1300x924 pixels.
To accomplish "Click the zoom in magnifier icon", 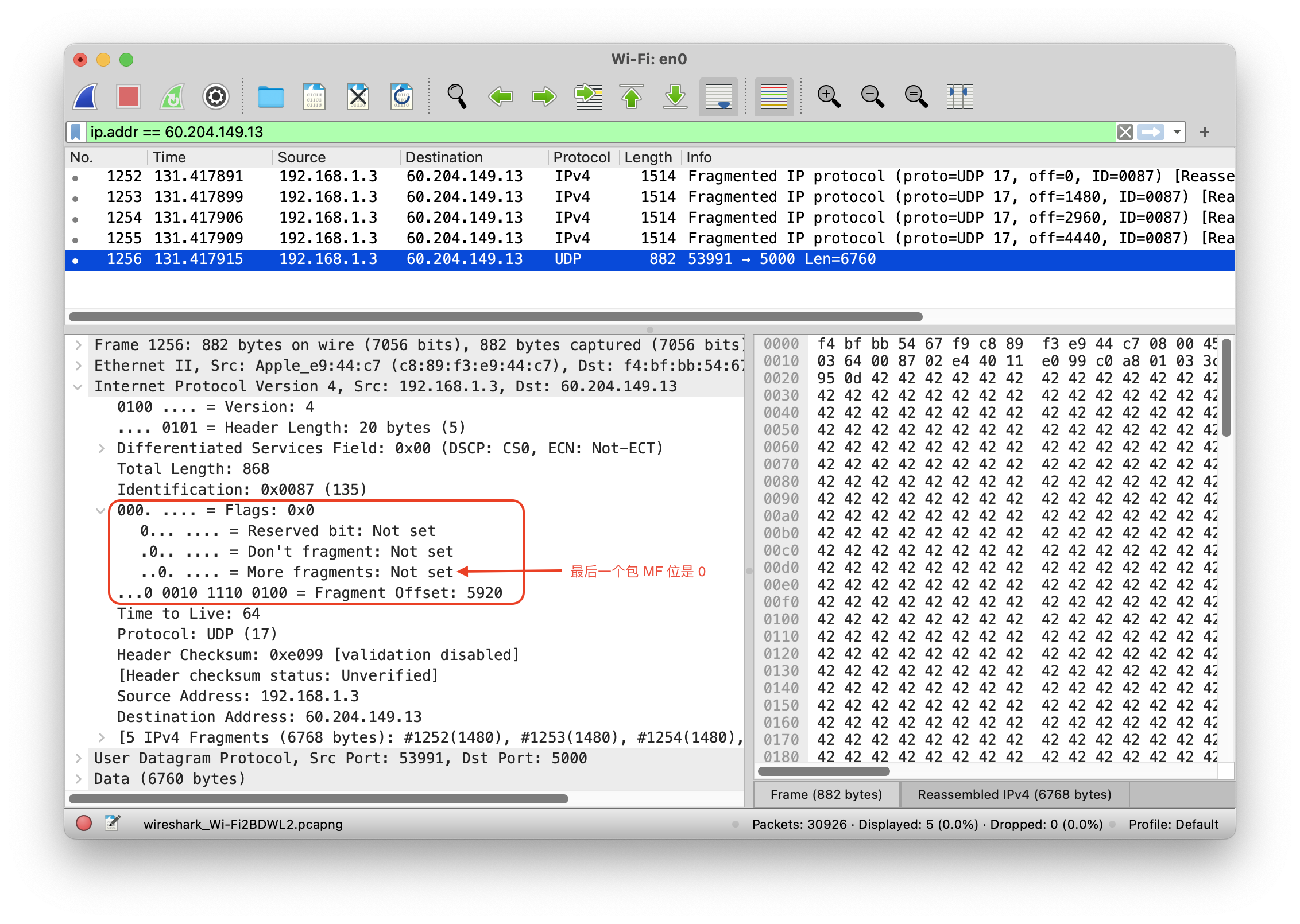I will [x=829, y=96].
